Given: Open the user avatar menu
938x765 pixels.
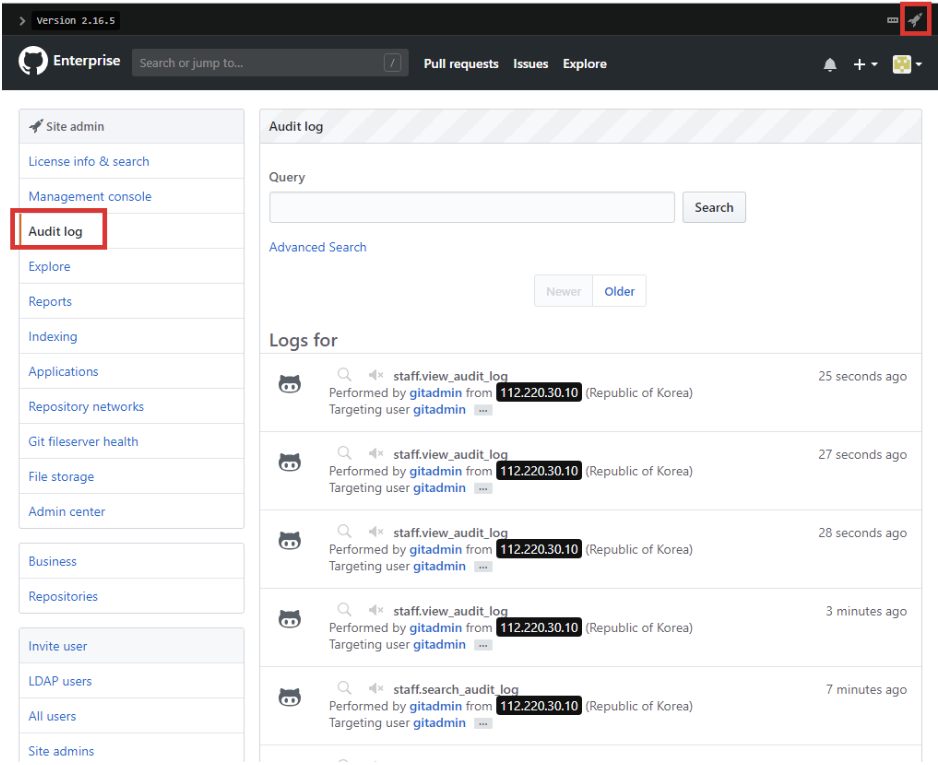Looking at the screenshot, I should point(906,64).
